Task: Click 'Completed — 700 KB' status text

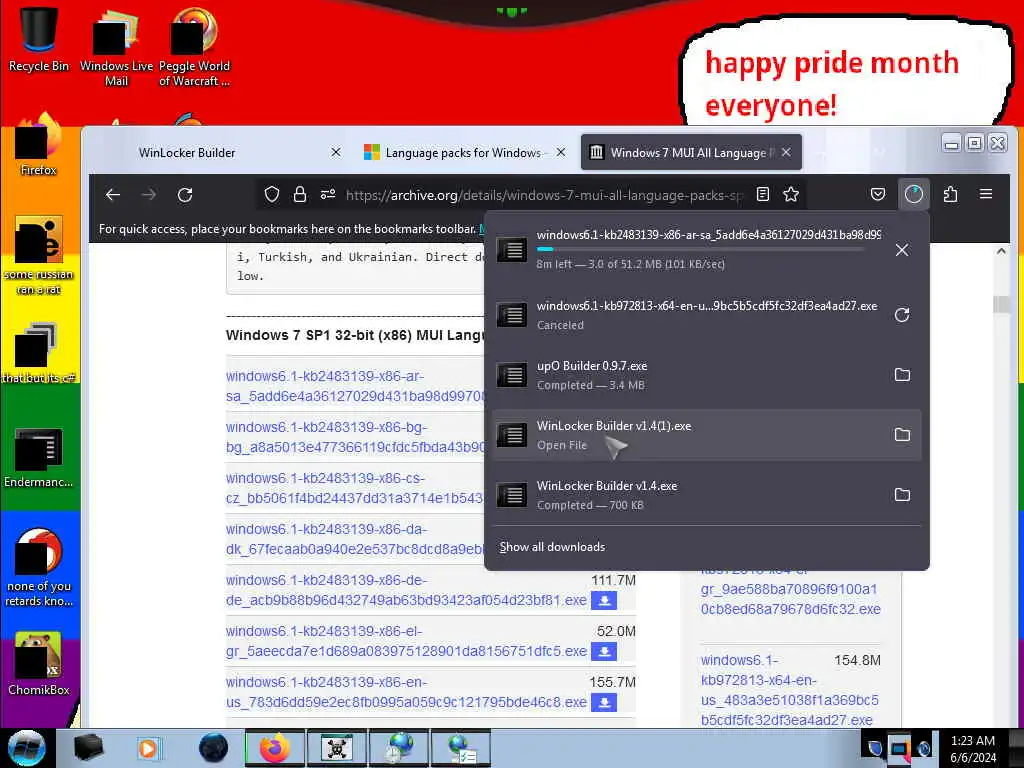Action: (590, 505)
